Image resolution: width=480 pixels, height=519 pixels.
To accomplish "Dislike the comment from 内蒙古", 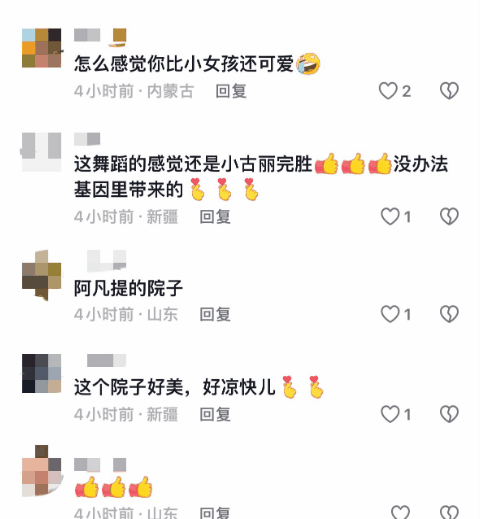I will pyautogui.click(x=449, y=91).
